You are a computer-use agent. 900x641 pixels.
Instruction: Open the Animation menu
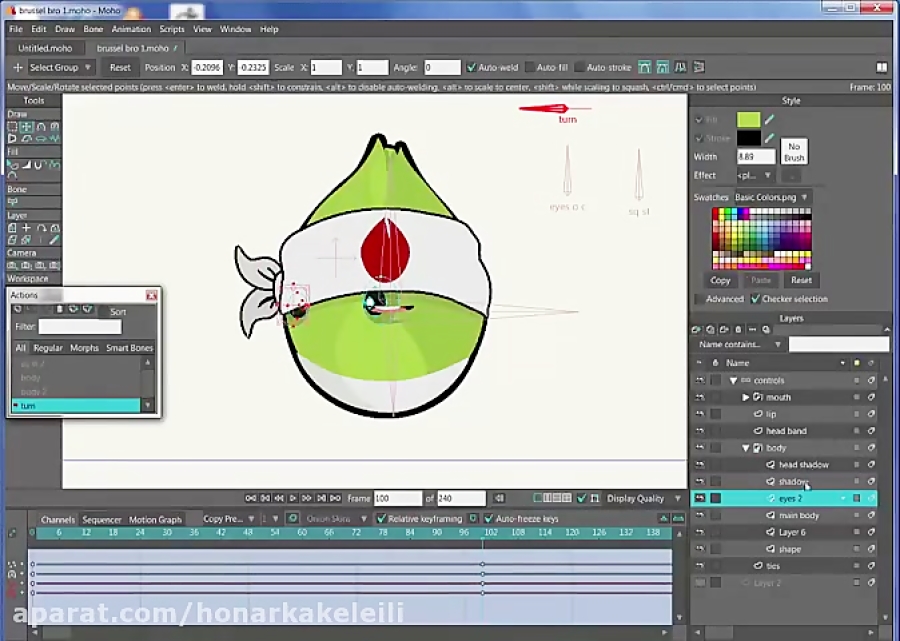(x=131, y=29)
